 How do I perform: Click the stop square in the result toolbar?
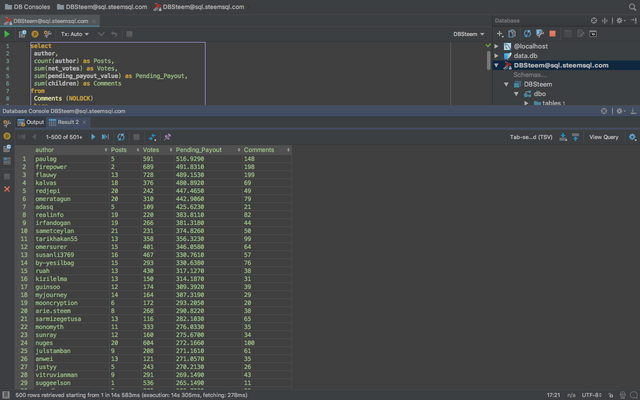[137, 137]
